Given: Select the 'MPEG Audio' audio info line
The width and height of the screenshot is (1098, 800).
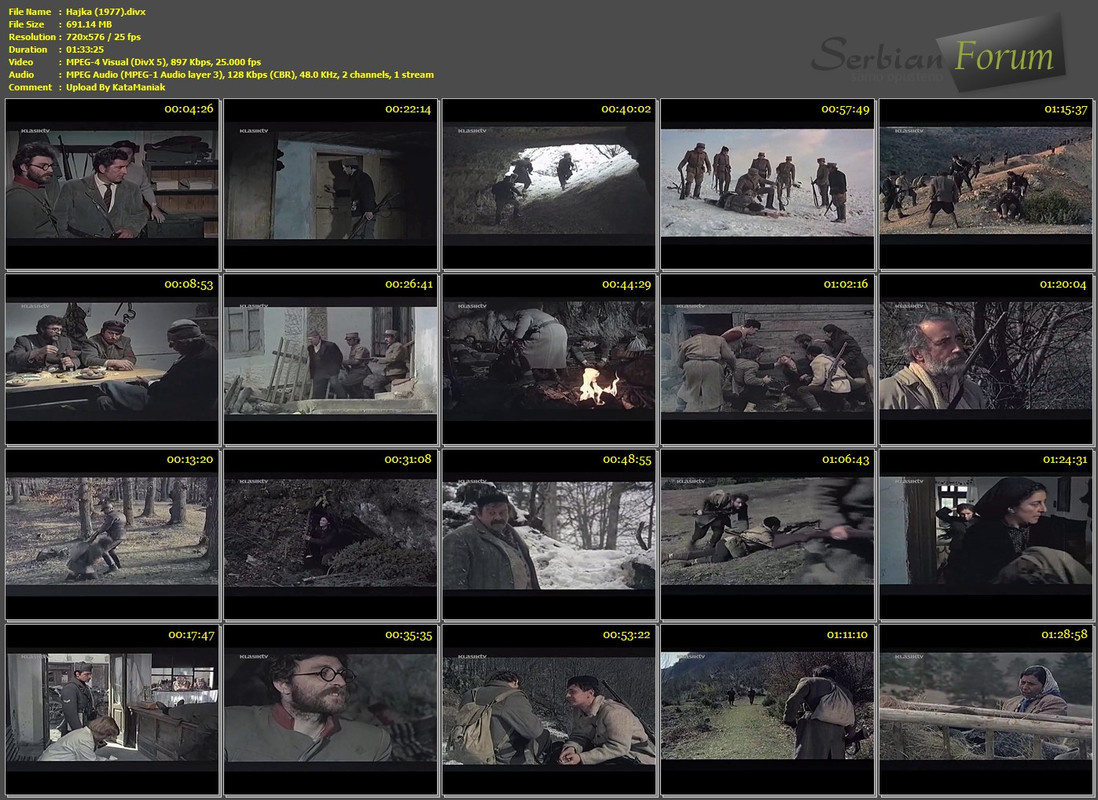Looking at the screenshot, I should (x=250, y=75).
